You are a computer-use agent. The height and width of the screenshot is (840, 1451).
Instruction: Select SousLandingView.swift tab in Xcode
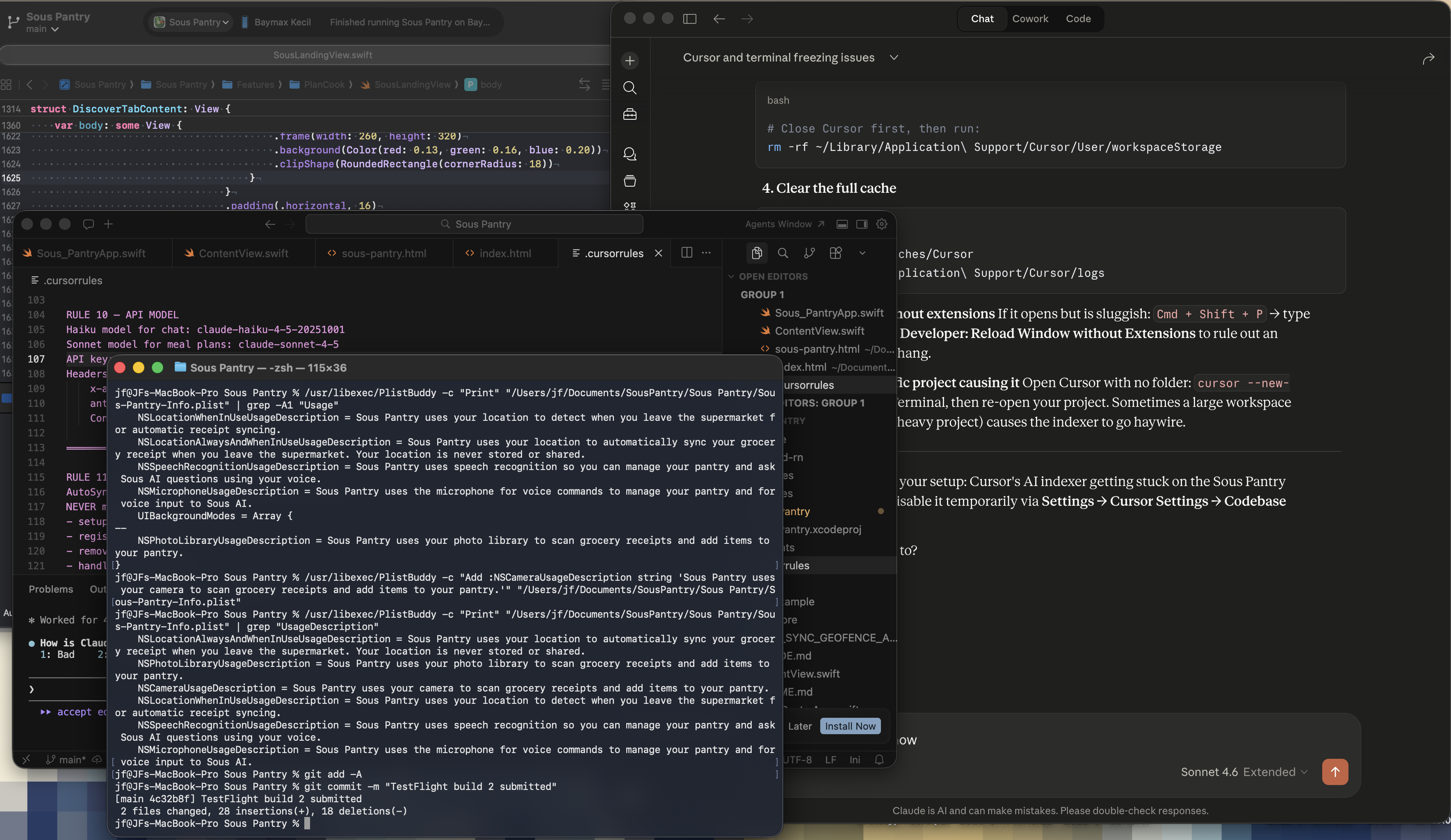pos(322,55)
